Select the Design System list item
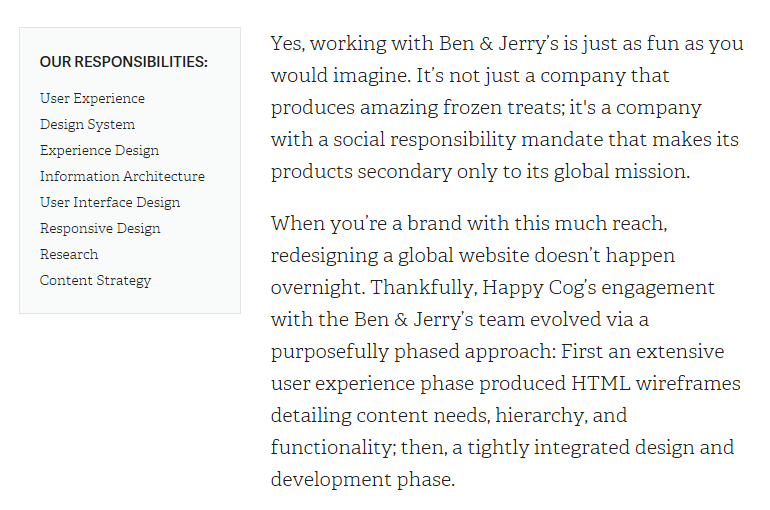Viewport: 770px width, 510px height. point(87,125)
